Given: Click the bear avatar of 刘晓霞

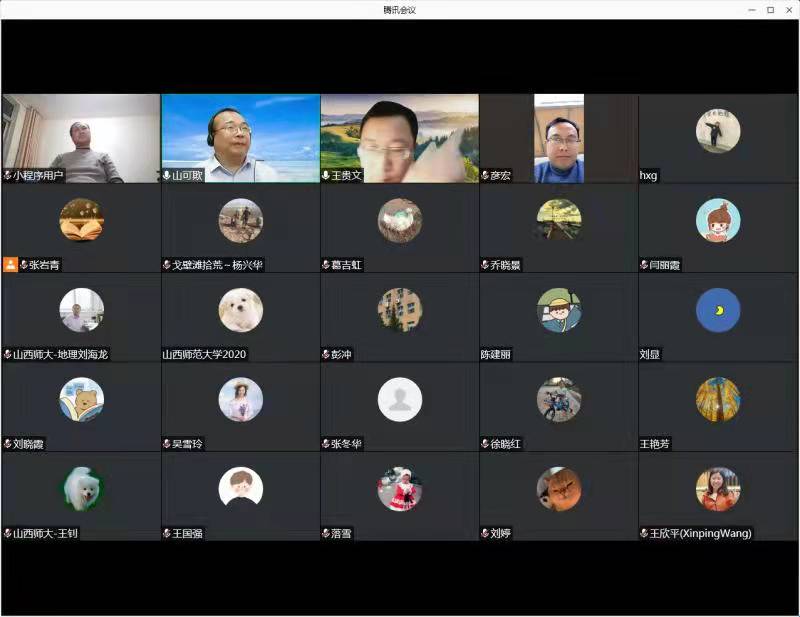Looking at the screenshot, I should (x=81, y=399).
